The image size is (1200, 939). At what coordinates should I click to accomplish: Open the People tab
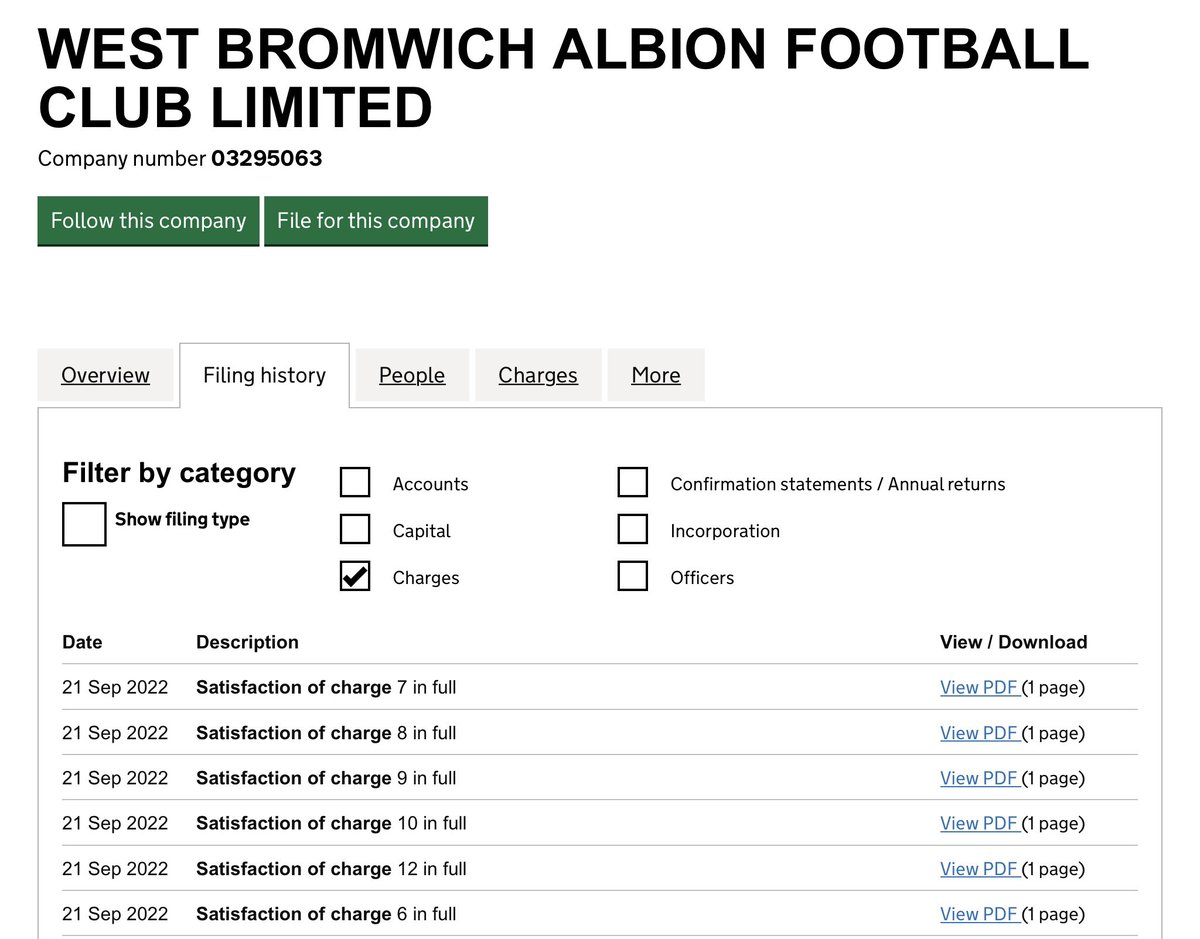point(412,375)
